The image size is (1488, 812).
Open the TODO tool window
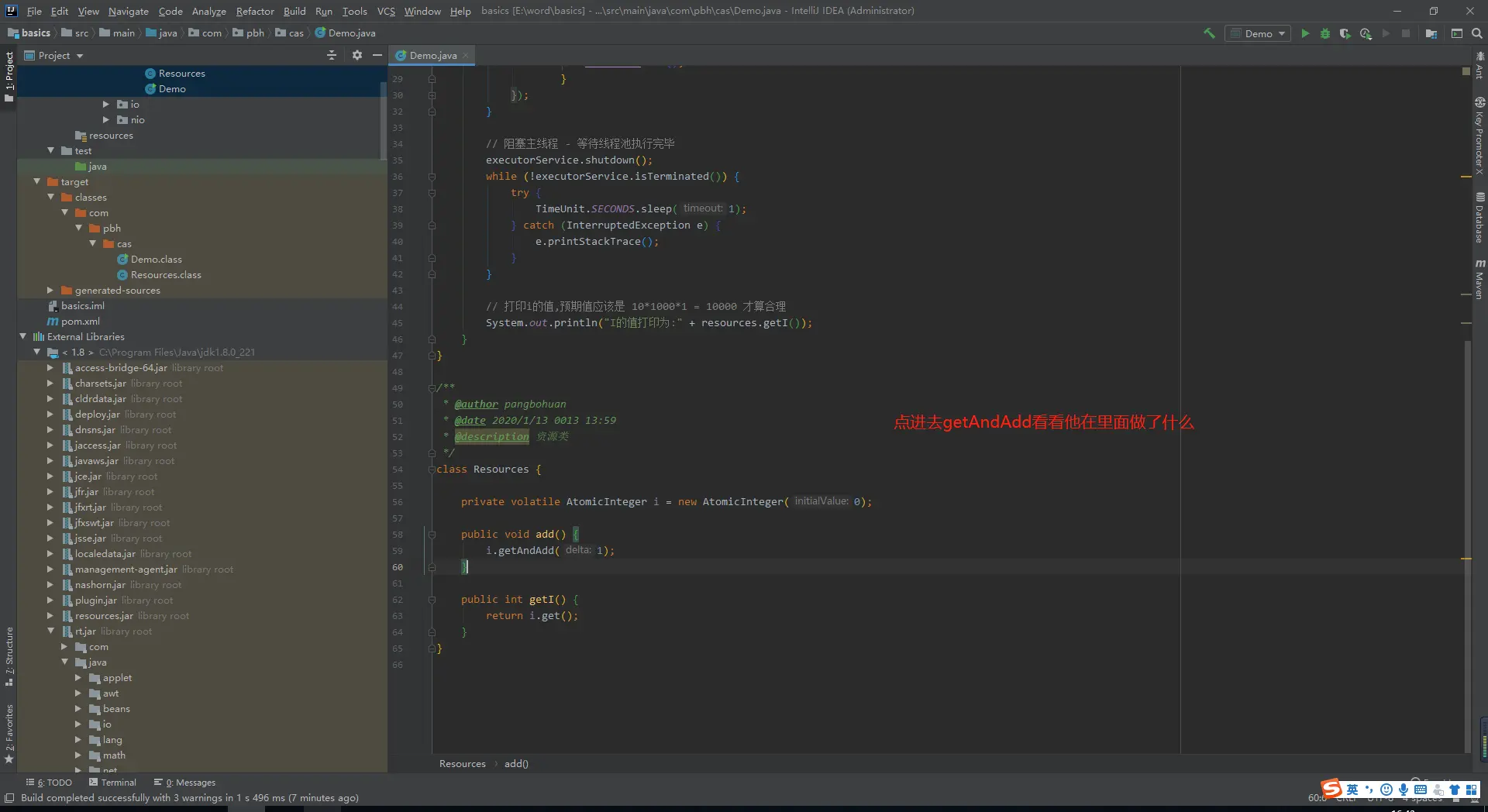point(49,783)
